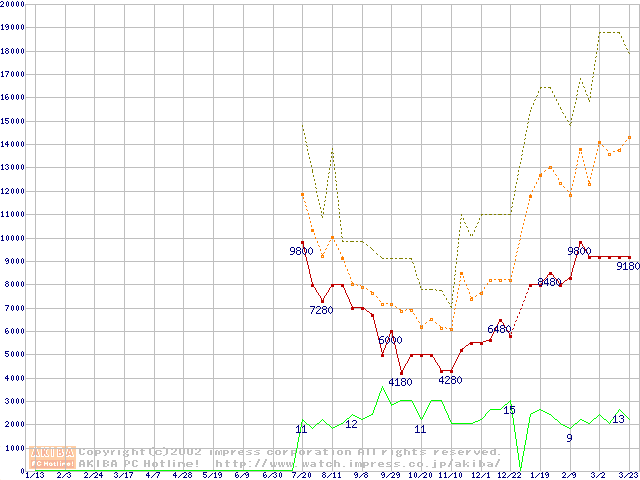Image resolution: width=640 pixels, height=480 pixels.
Task: Click the green line label 13
Action: pyautogui.click(x=618, y=420)
